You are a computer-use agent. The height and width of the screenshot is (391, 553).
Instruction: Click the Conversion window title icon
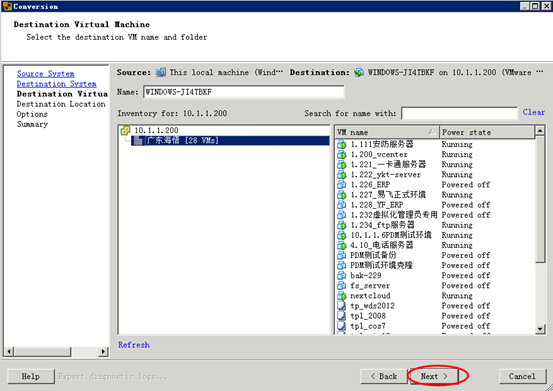pyautogui.click(x=7, y=6)
